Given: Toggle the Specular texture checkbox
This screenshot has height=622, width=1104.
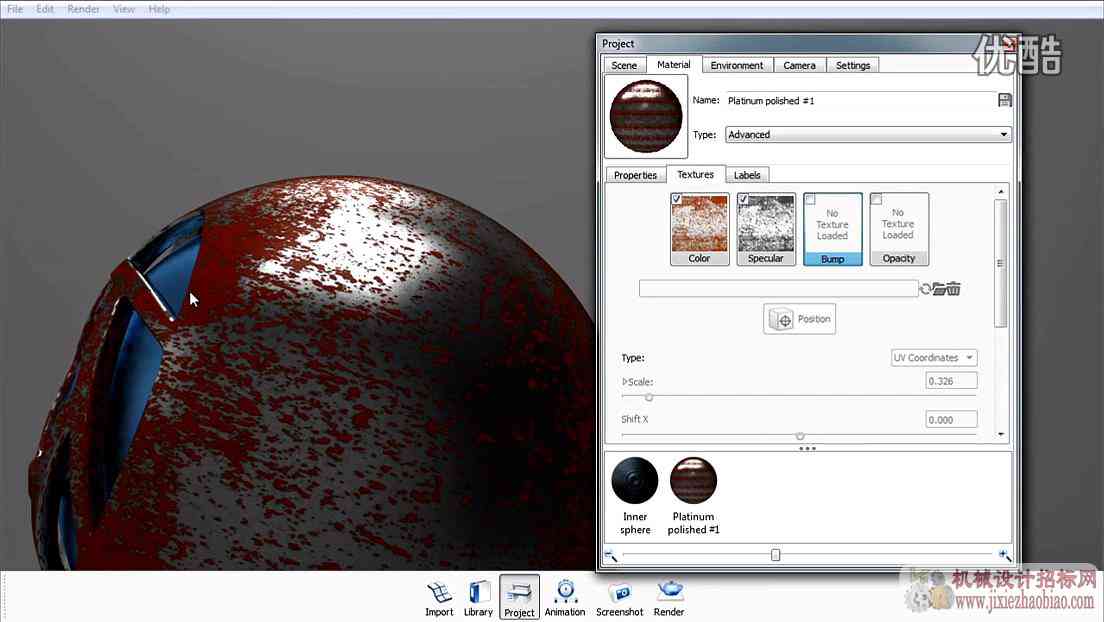Looking at the screenshot, I should [x=744, y=199].
